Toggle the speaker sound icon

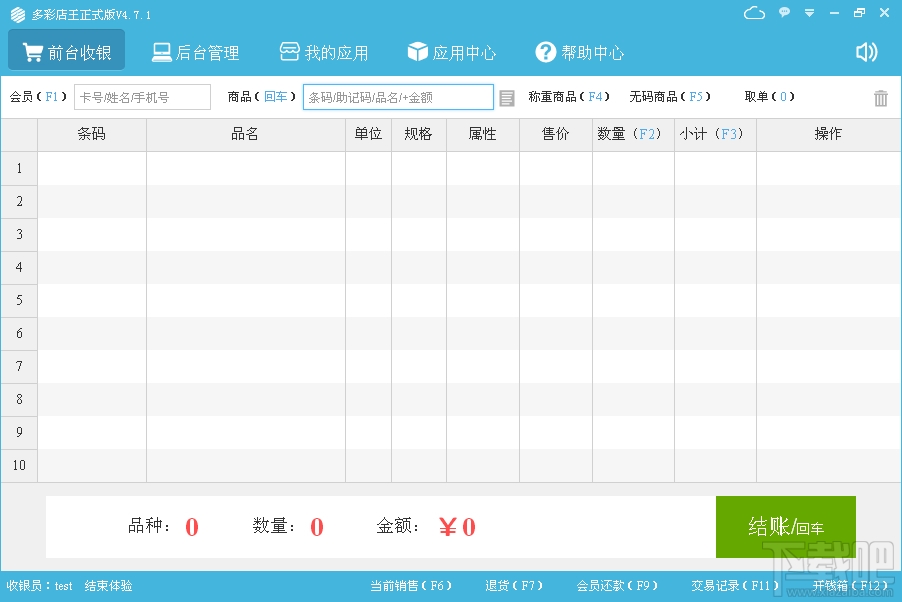866,52
